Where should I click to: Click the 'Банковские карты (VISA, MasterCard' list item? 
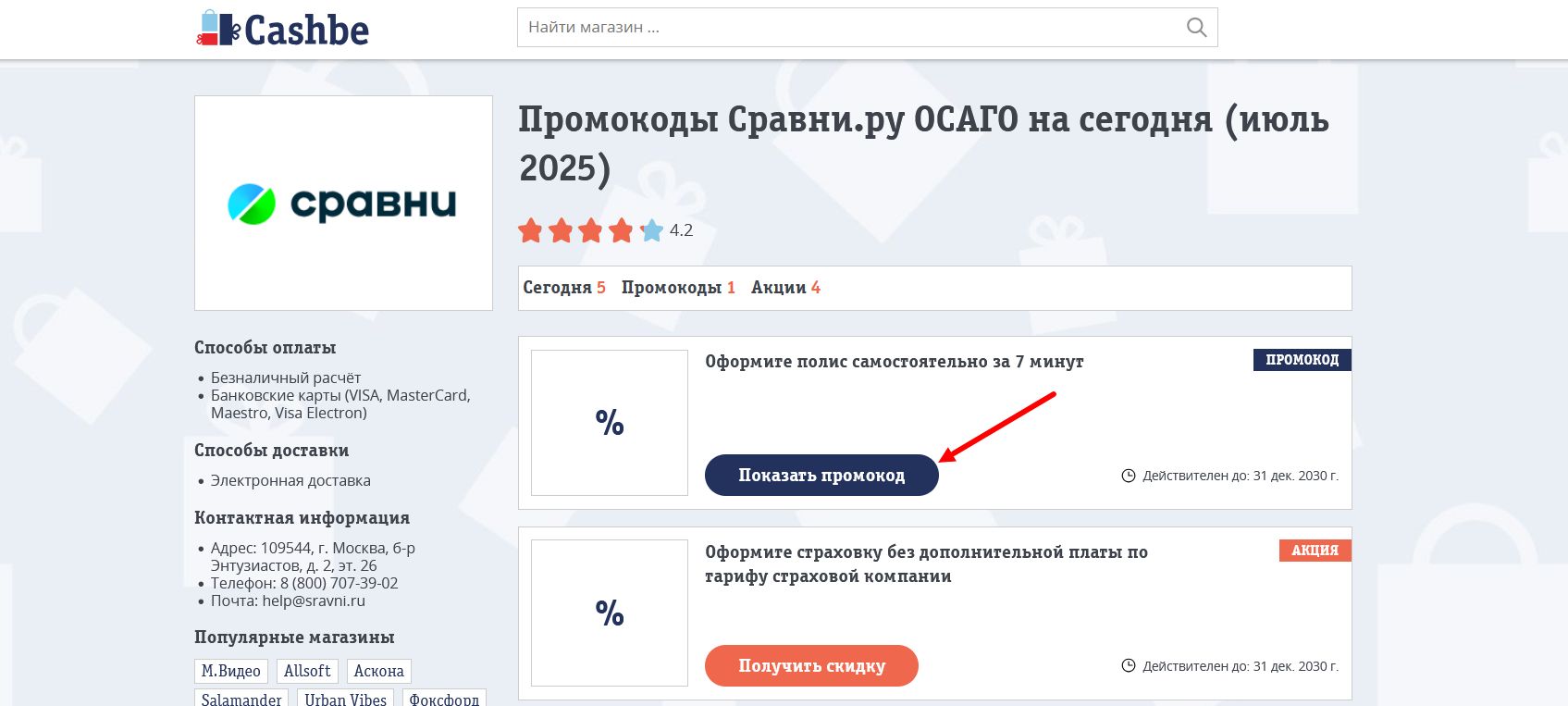pyautogui.click(x=340, y=403)
